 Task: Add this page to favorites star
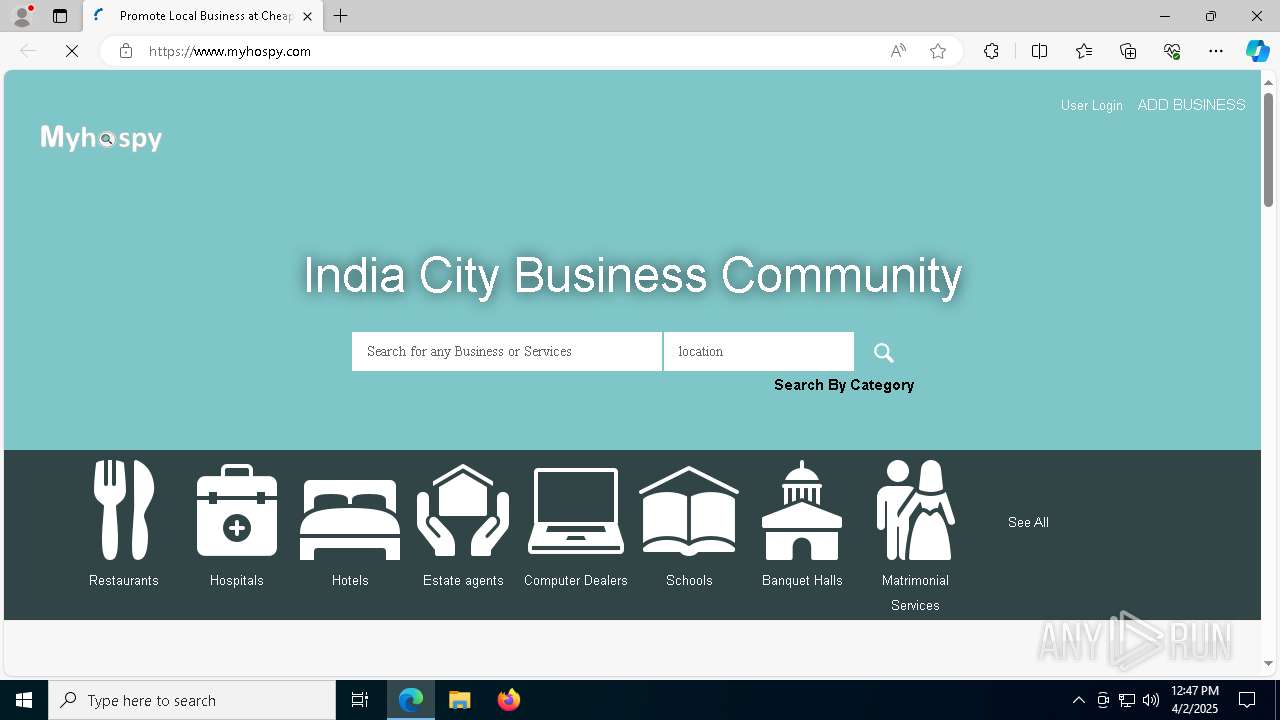[938, 51]
